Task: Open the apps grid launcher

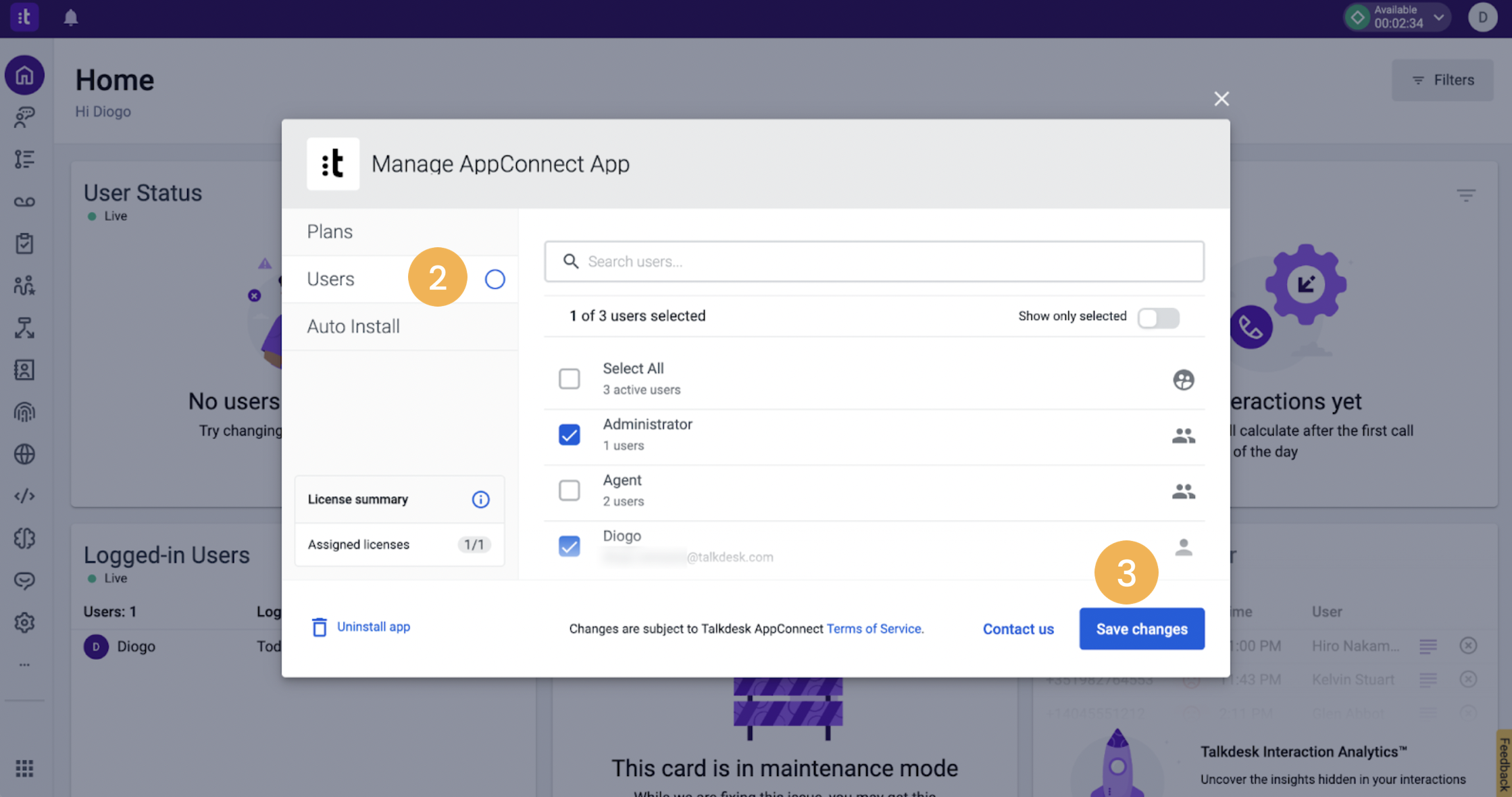Action: [x=24, y=768]
